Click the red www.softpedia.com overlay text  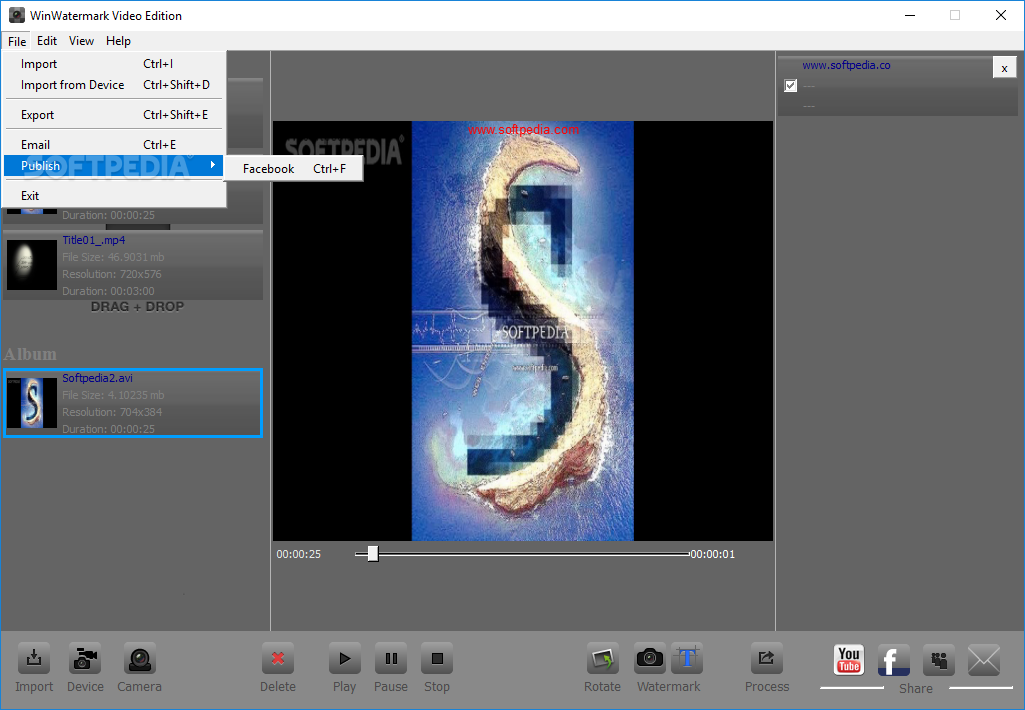pyautogui.click(x=523, y=129)
